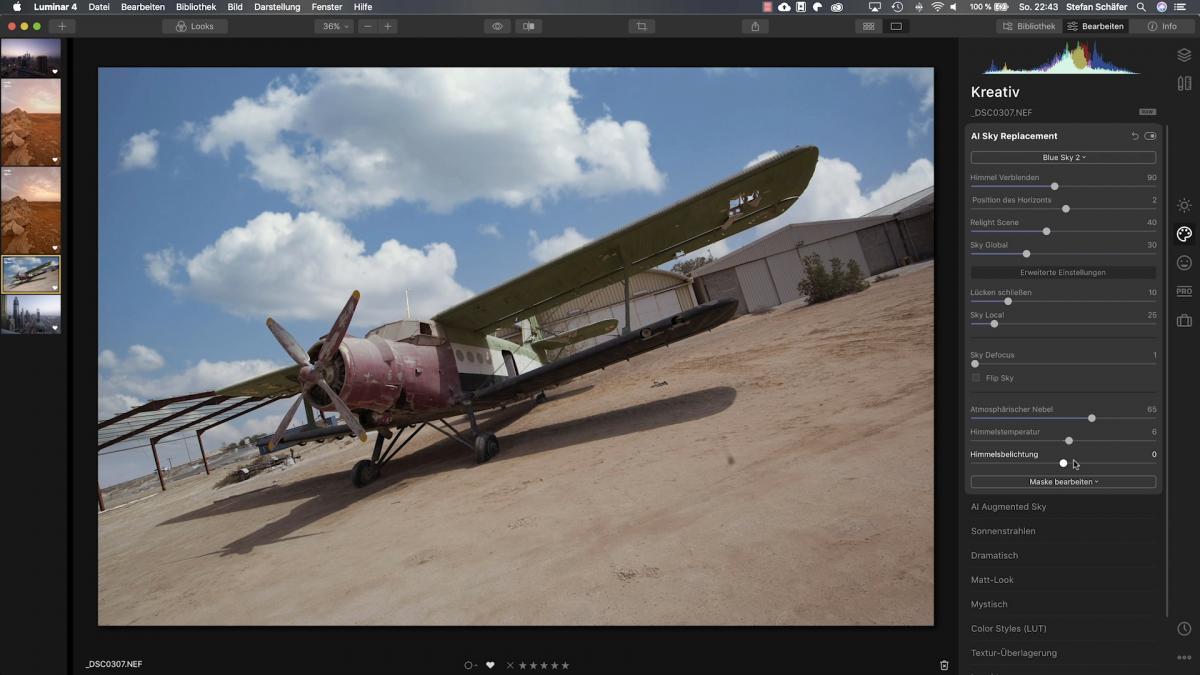Open the Deprecated briefcase icon
Image resolution: width=1200 pixels, height=675 pixels.
coord(1184,321)
